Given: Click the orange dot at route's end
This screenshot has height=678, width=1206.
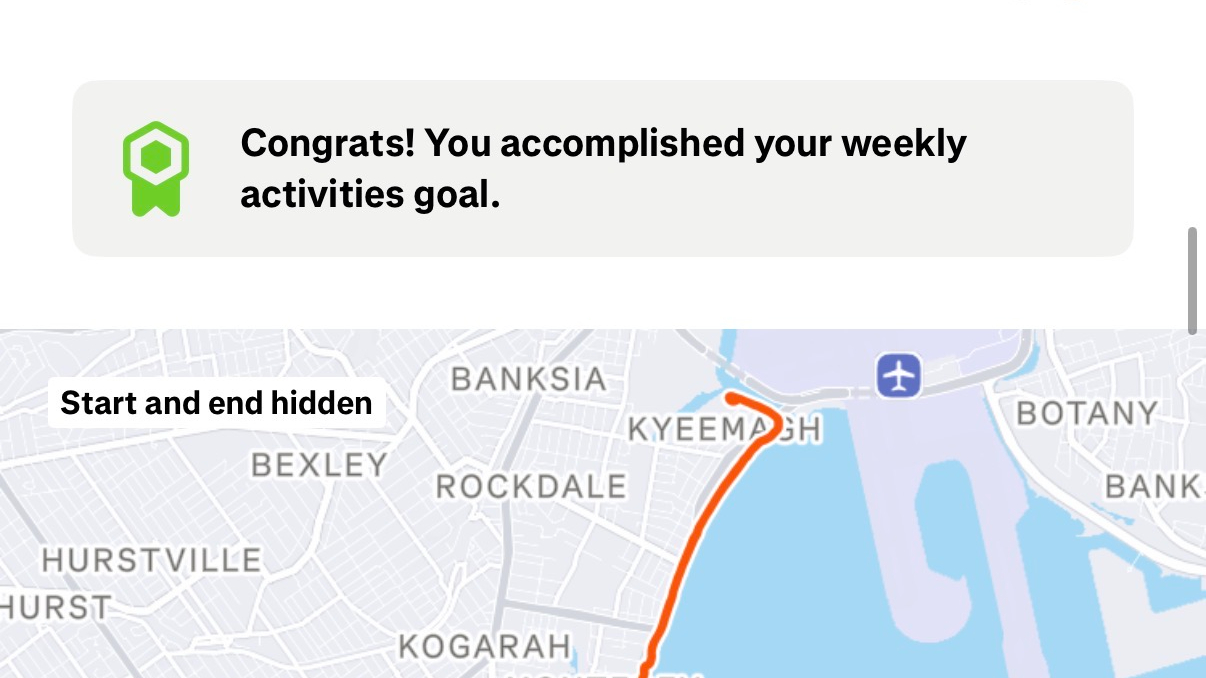Looking at the screenshot, I should click(732, 398).
